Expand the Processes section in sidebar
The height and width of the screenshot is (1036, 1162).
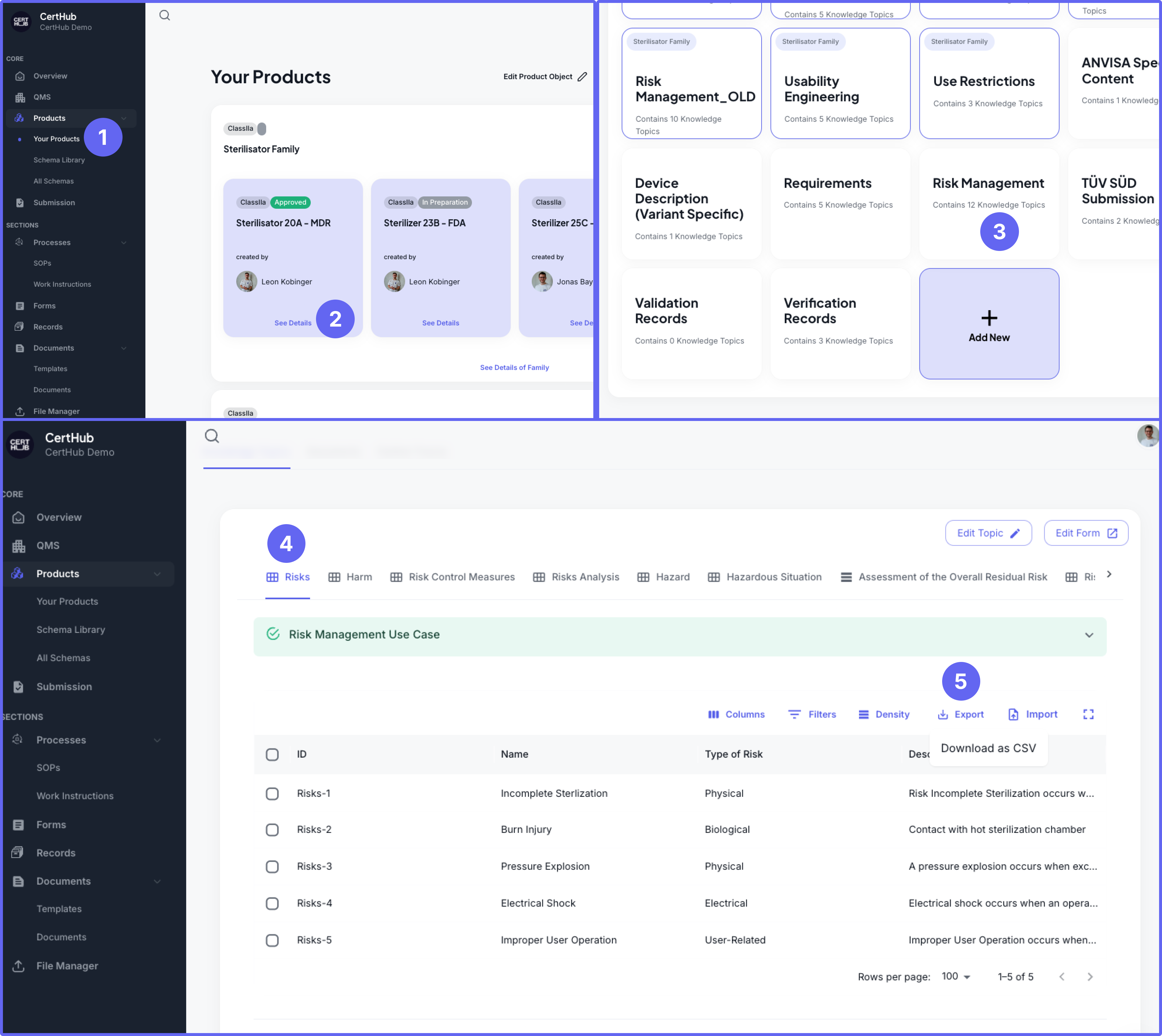pos(158,740)
